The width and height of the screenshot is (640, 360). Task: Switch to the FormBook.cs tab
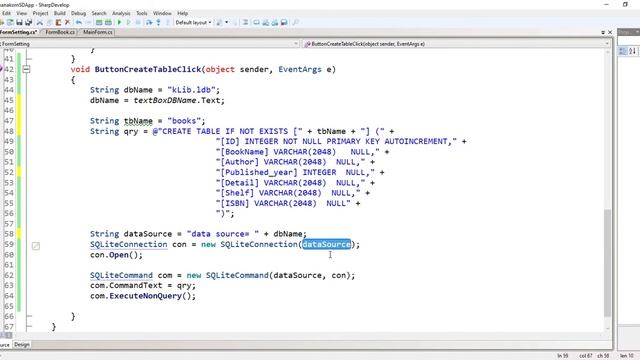(x=60, y=32)
